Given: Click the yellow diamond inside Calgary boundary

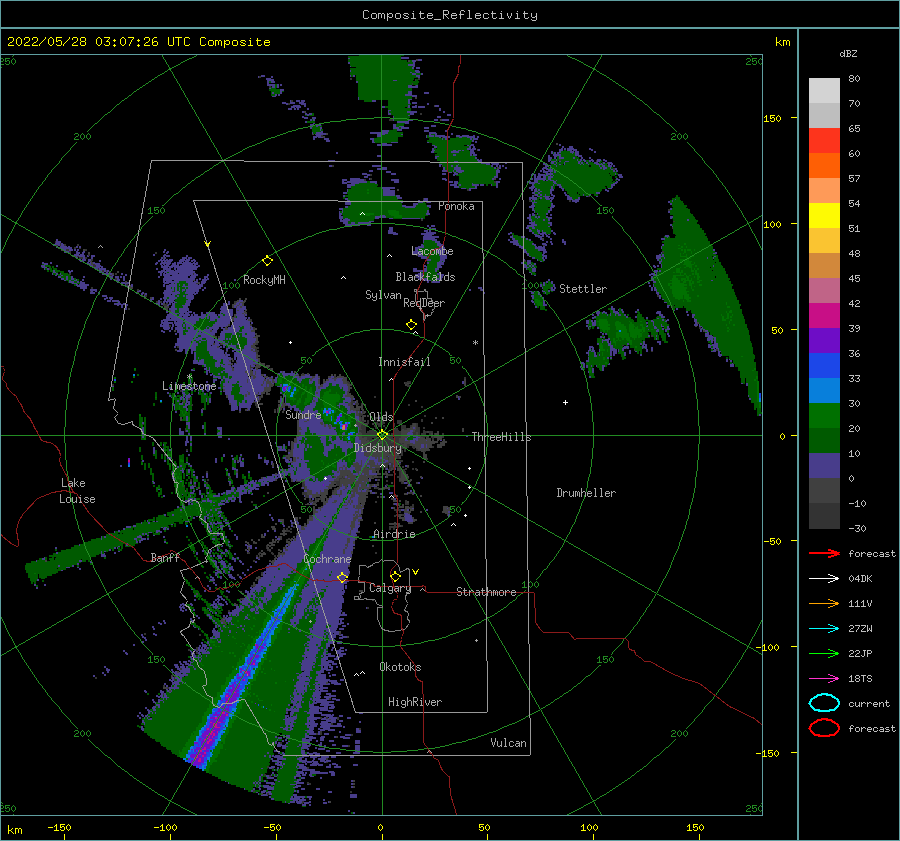Looking at the screenshot, I should pos(395,576).
